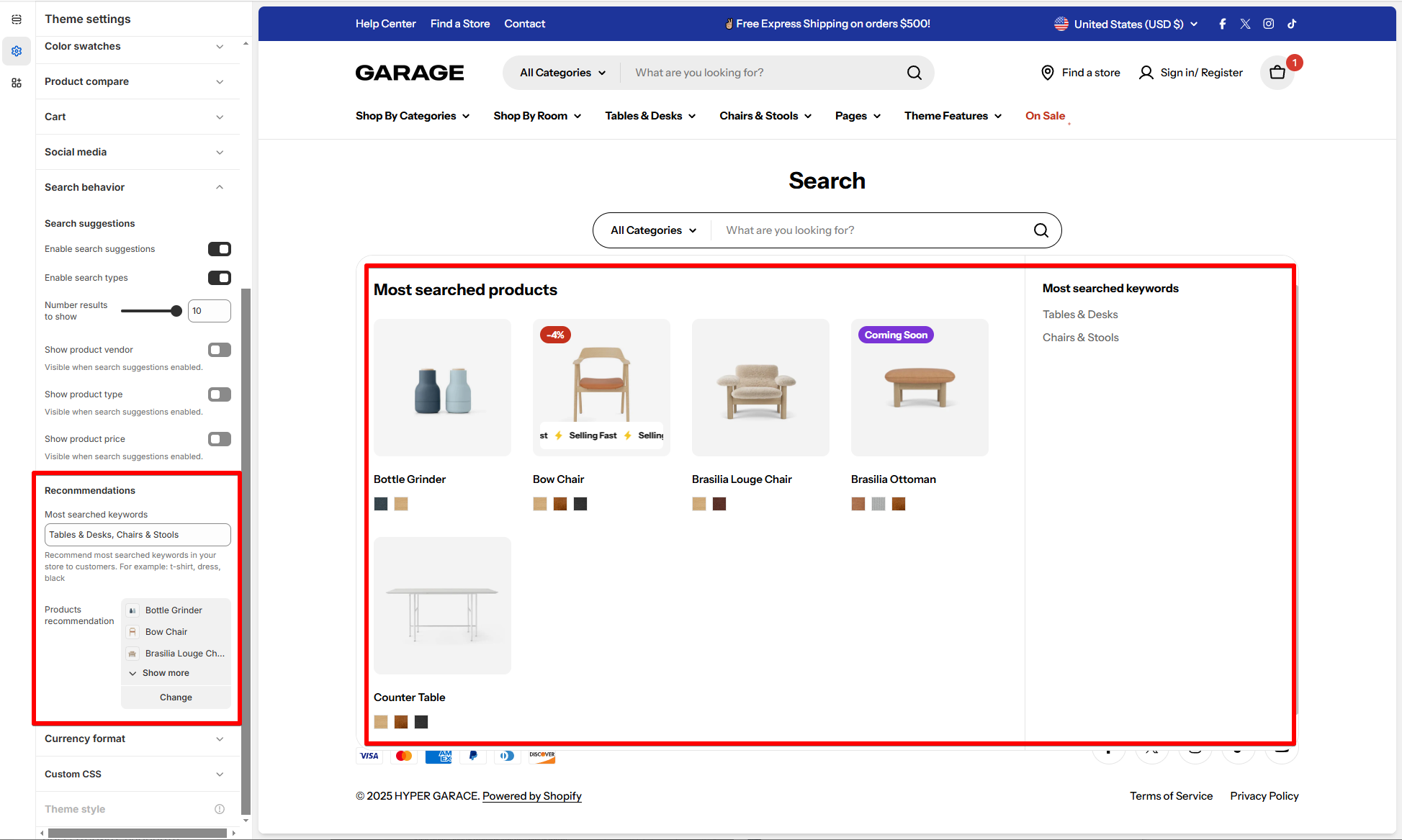This screenshot has height=840, width=1402.
Task: Open the Theme Features menu
Action: [x=953, y=116]
